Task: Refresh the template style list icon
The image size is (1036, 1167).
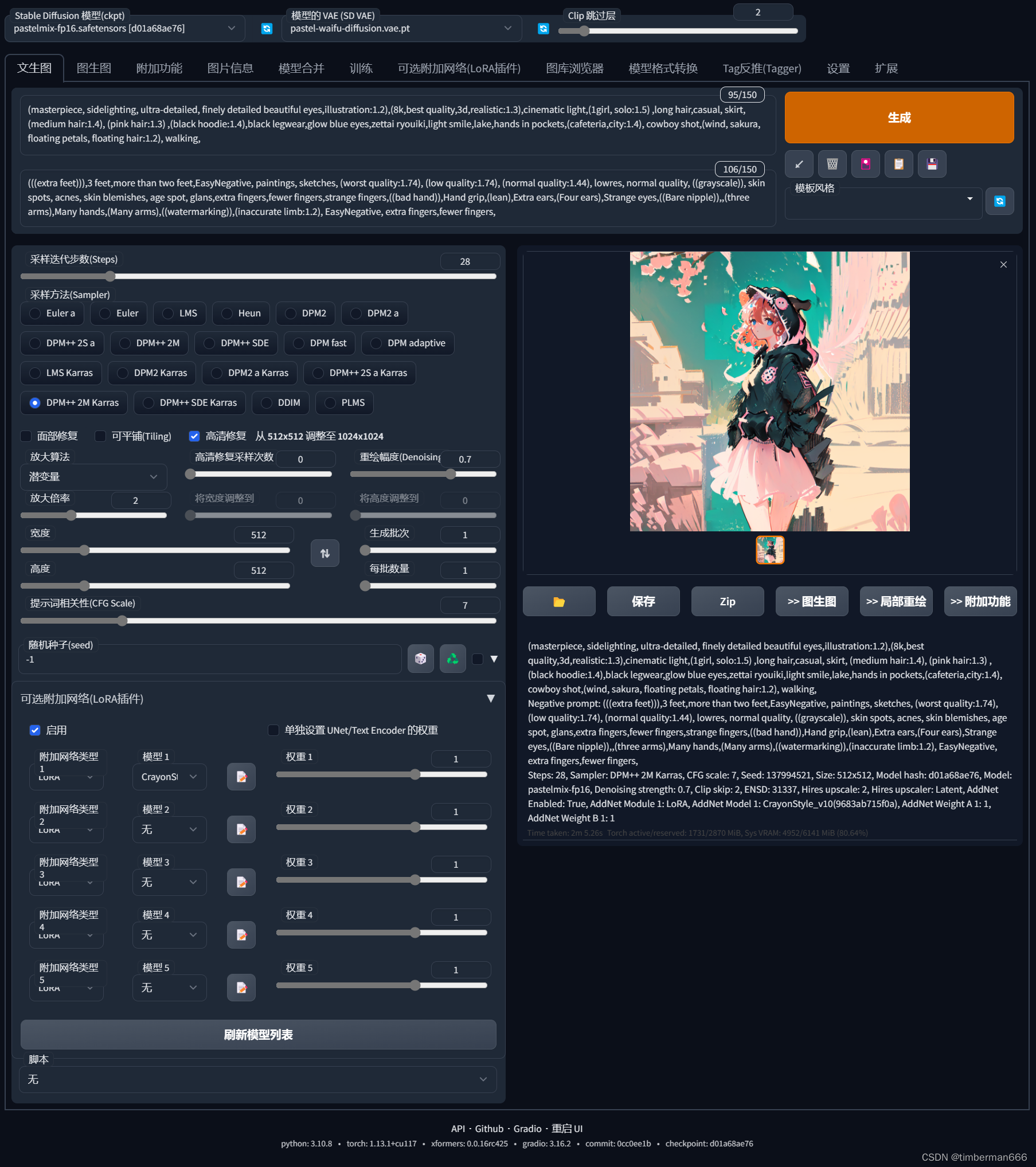Action: click(1000, 201)
